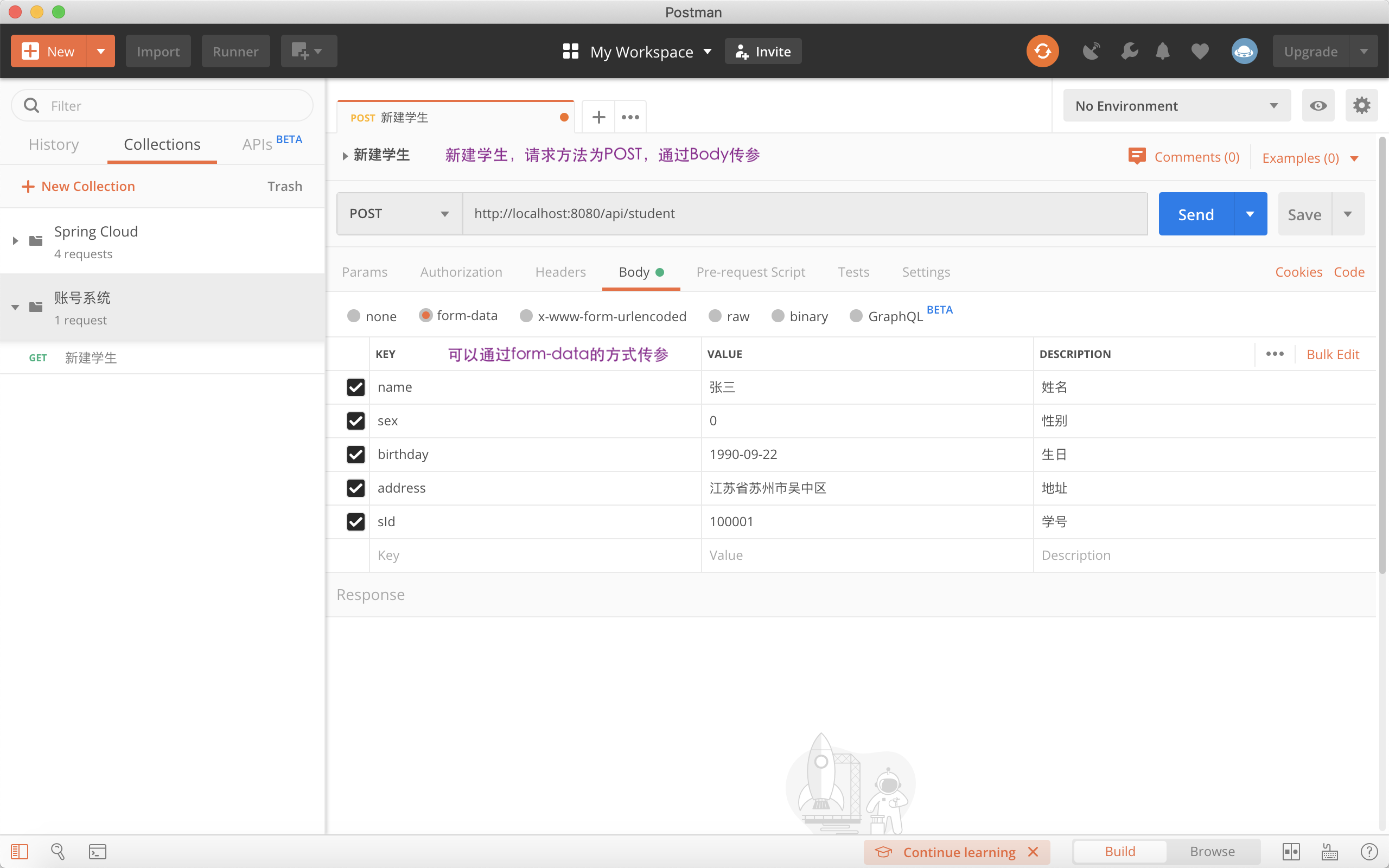
Task: Open the wrench settings icon in header
Action: (x=1129, y=51)
